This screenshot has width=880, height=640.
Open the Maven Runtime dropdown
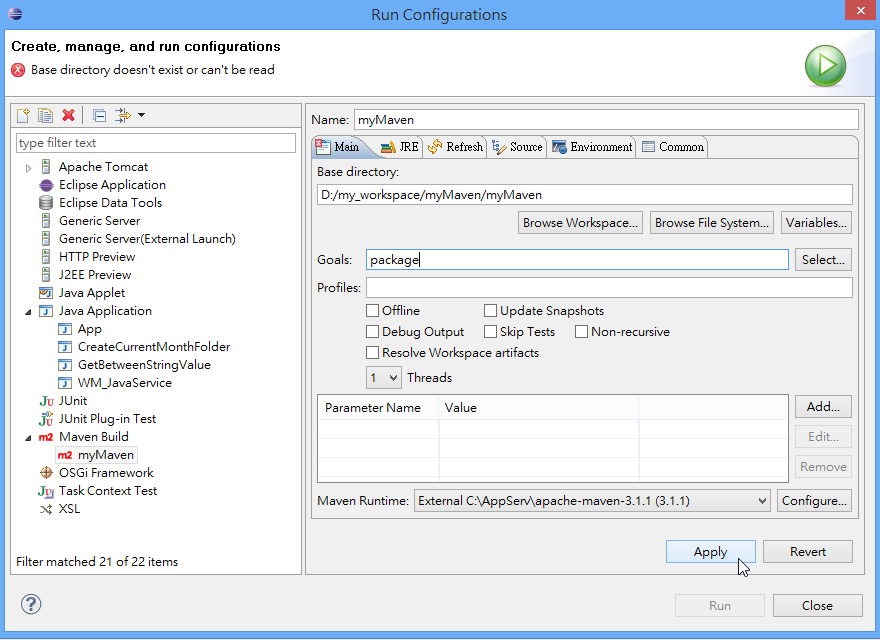(x=592, y=501)
